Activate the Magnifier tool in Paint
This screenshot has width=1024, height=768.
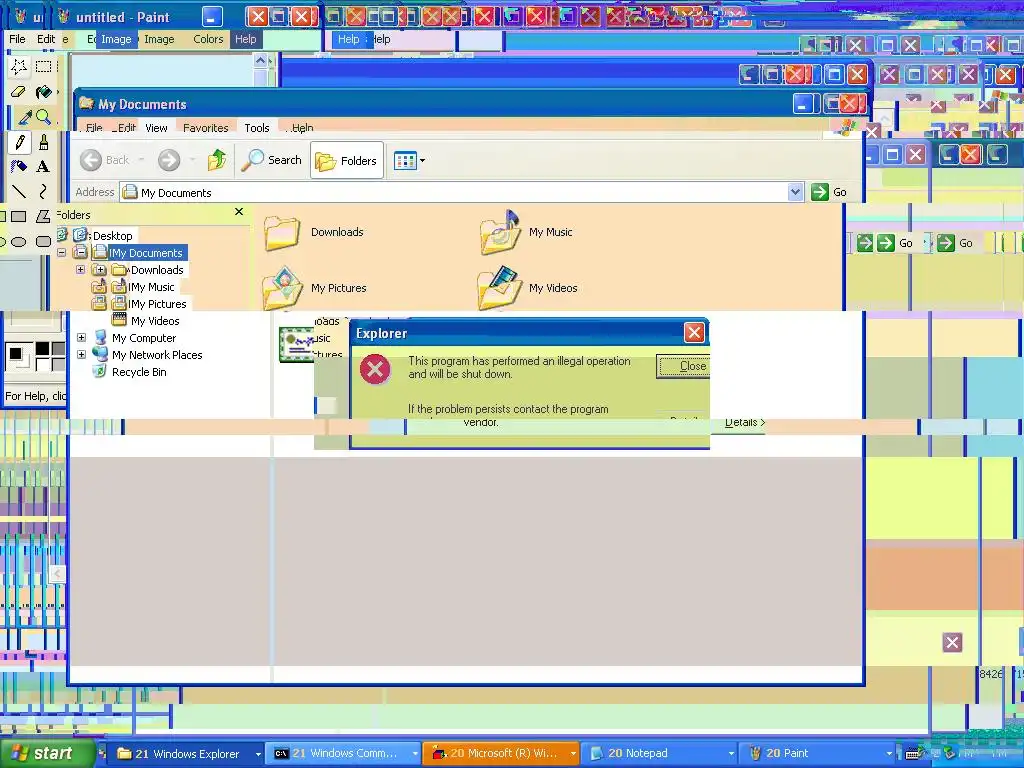click(x=44, y=118)
